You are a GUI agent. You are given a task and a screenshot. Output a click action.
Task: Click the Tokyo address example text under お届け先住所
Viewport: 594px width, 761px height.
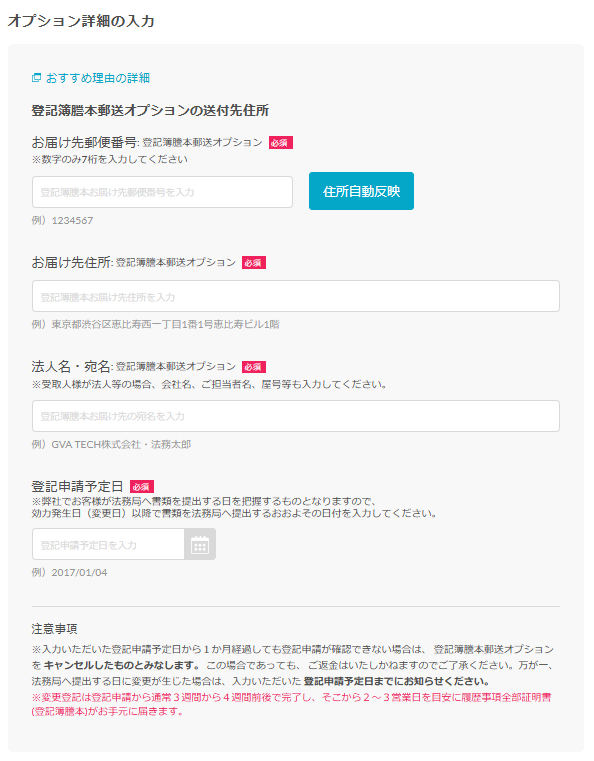pos(155,324)
